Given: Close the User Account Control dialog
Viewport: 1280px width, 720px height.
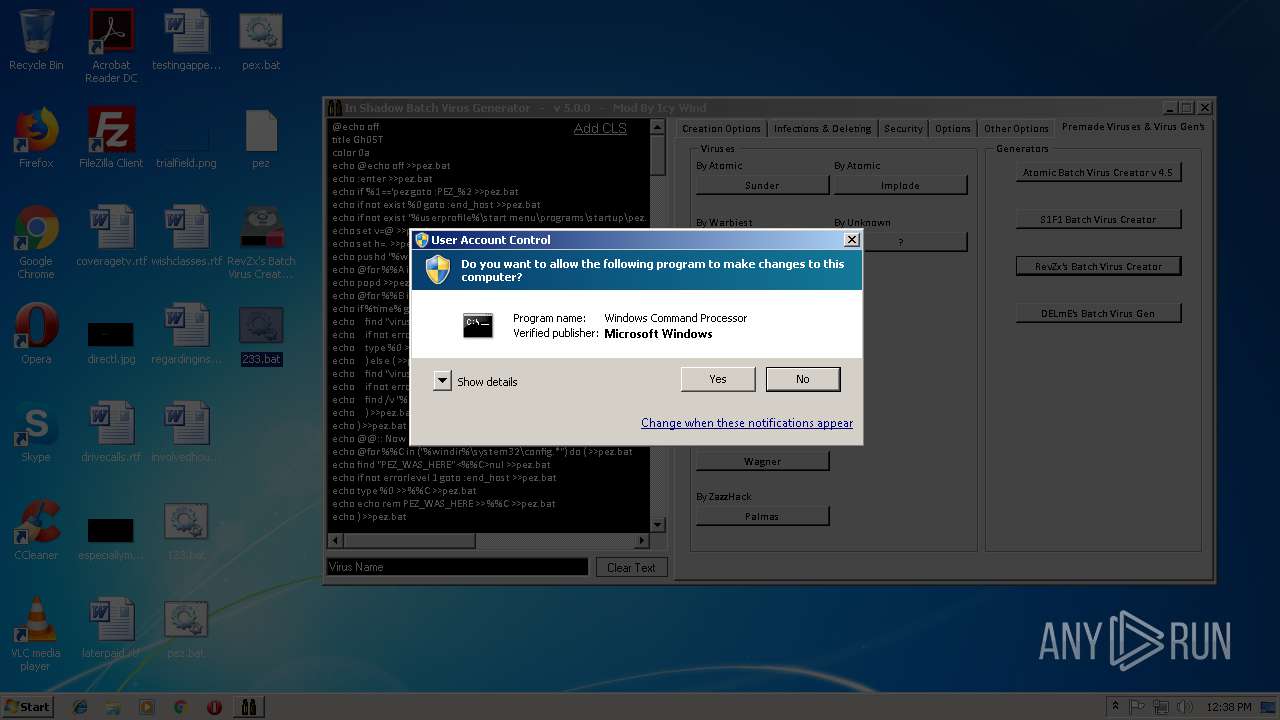Looking at the screenshot, I should (x=851, y=240).
